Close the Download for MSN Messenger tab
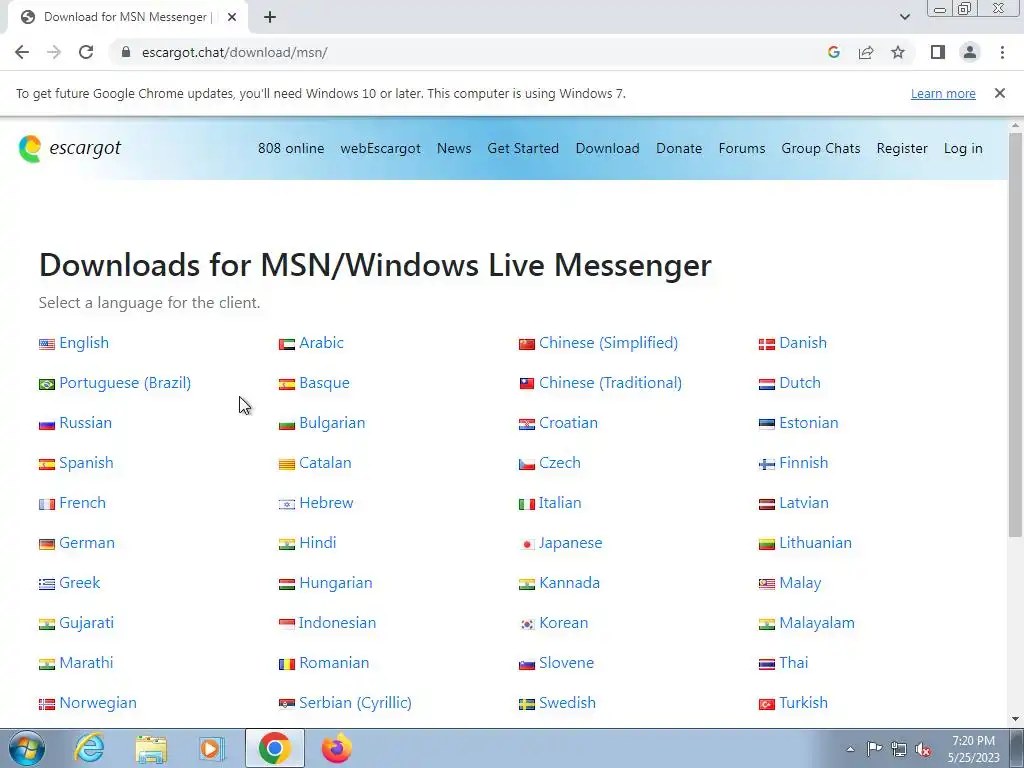1024x768 pixels. 232,17
